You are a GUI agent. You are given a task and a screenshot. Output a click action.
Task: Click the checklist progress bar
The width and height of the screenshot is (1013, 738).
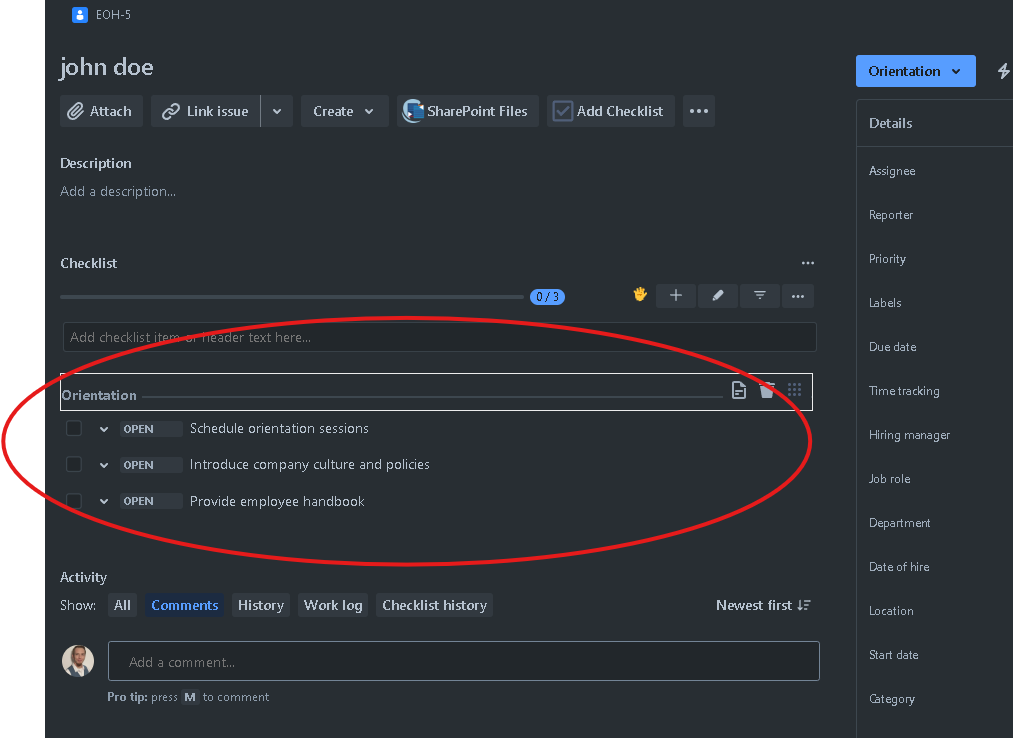point(291,297)
